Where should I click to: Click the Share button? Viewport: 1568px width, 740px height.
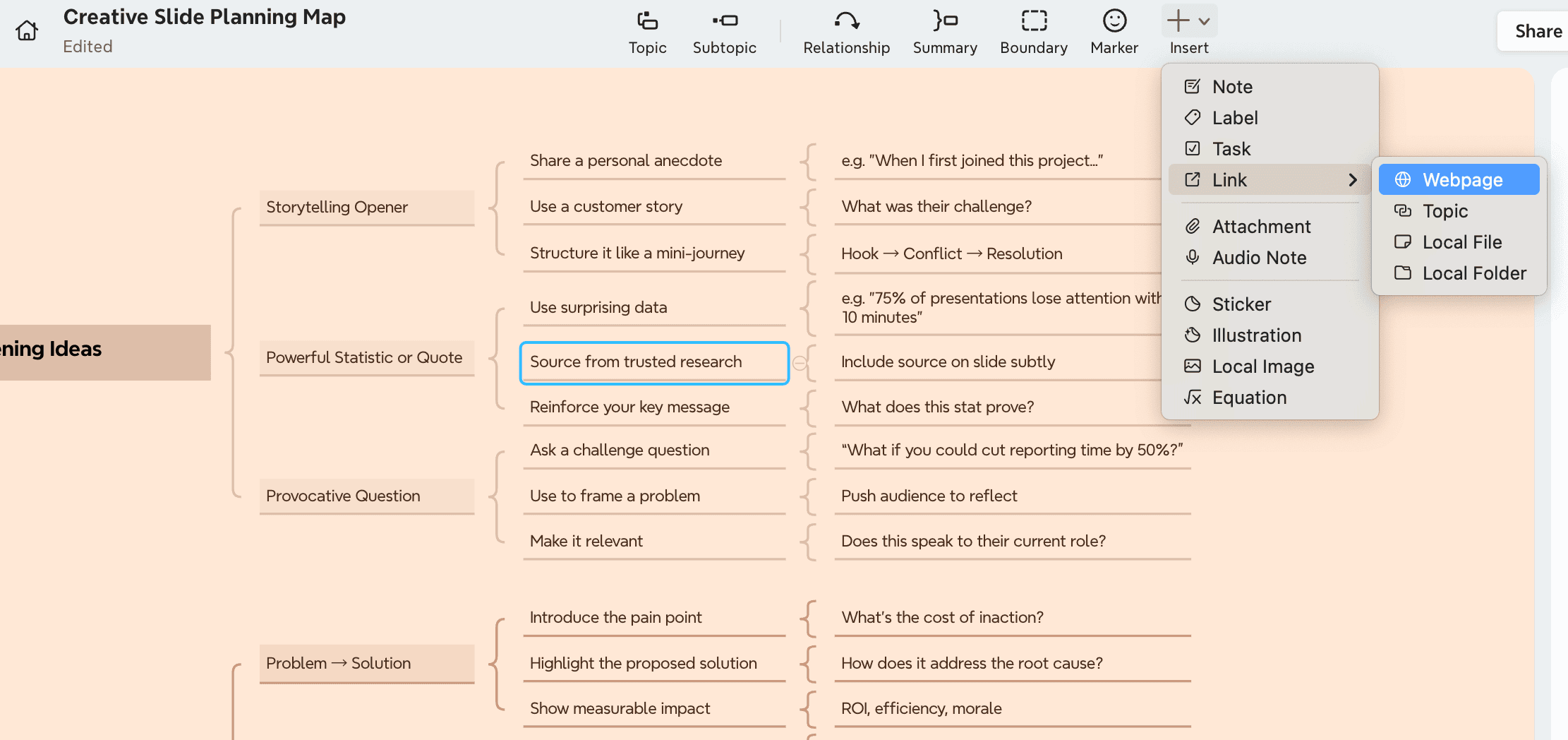(x=1539, y=30)
